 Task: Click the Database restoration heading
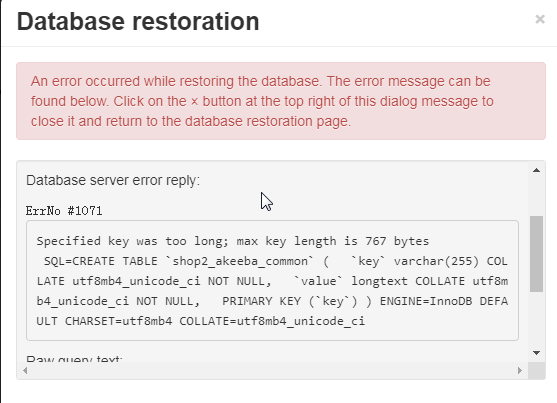tap(138, 22)
